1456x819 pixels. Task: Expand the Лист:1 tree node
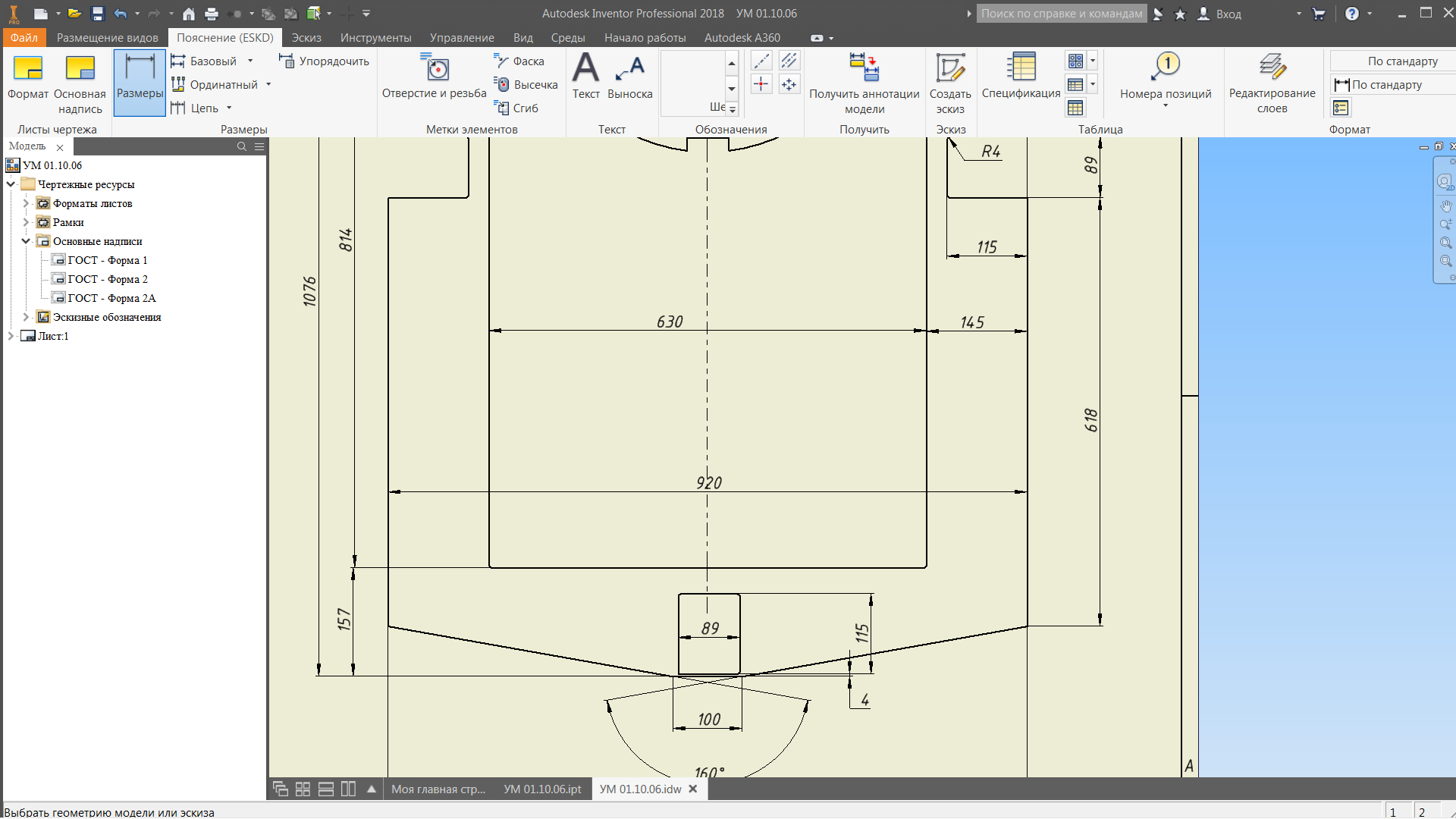click(11, 336)
